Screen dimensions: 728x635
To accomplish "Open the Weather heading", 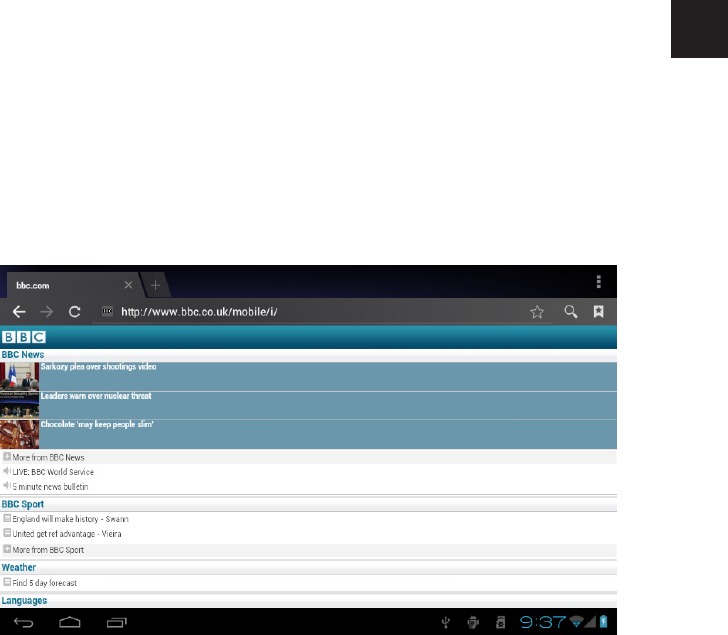I will click(x=19, y=567).
